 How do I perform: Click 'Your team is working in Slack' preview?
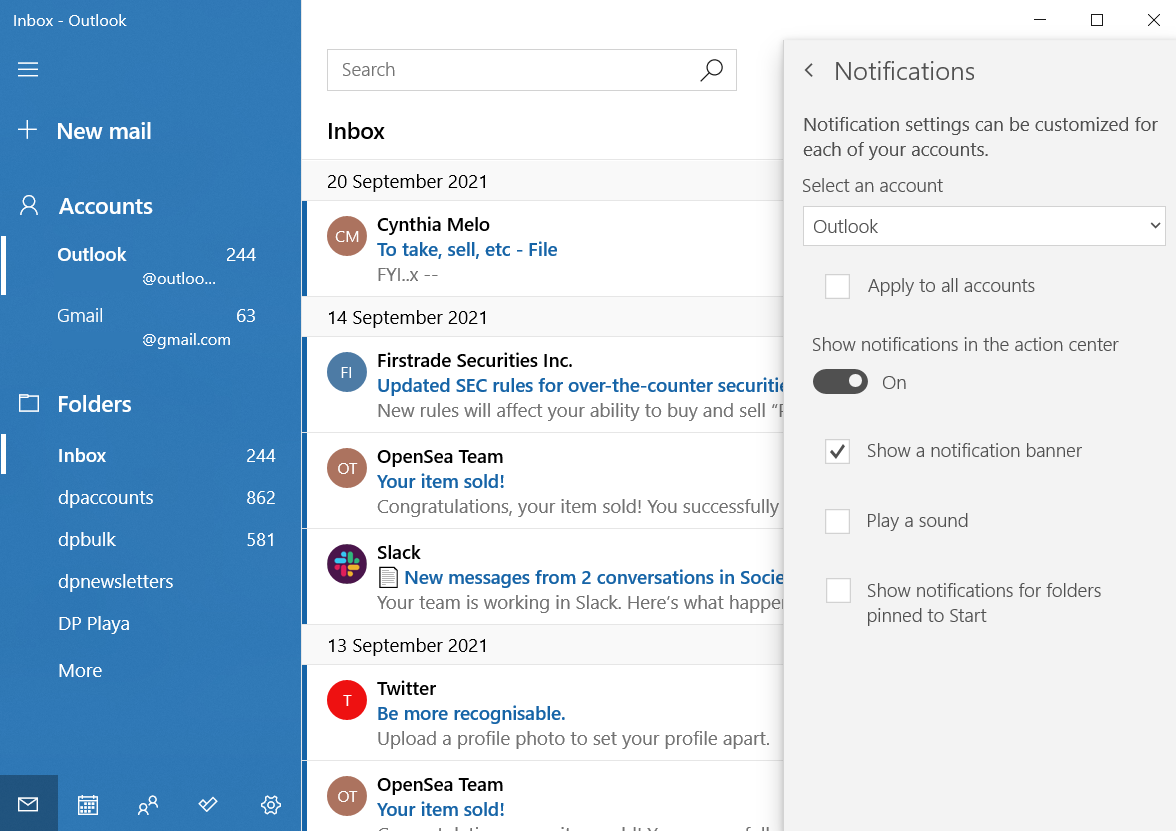[x=580, y=602]
